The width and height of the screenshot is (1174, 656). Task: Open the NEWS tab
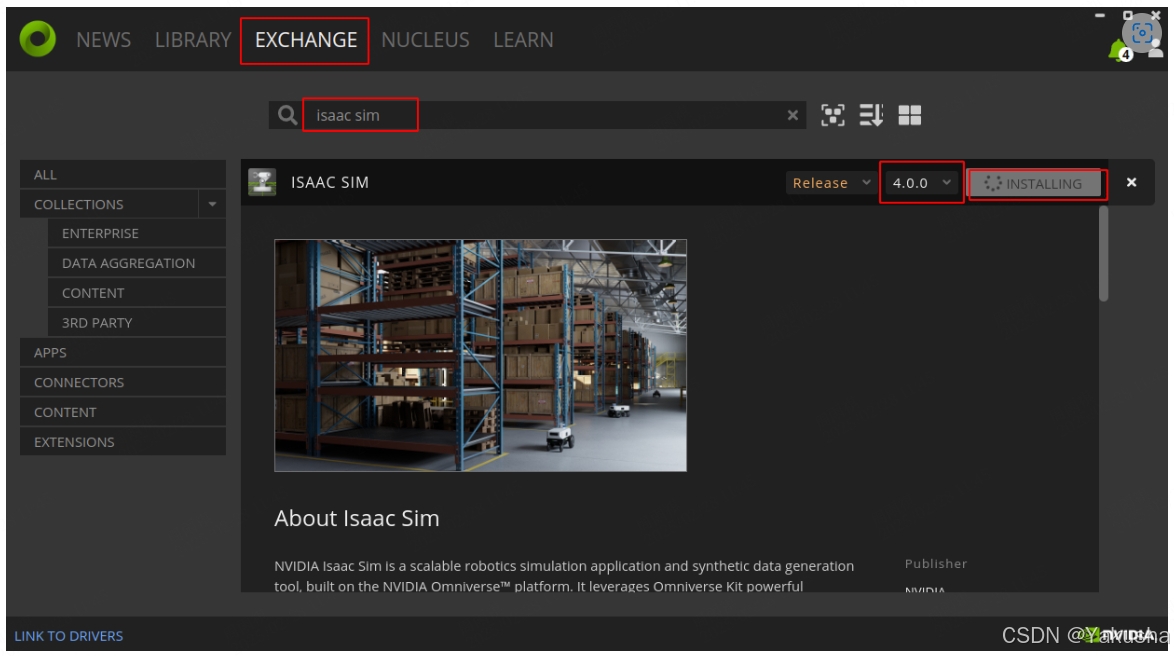[103, 40]
